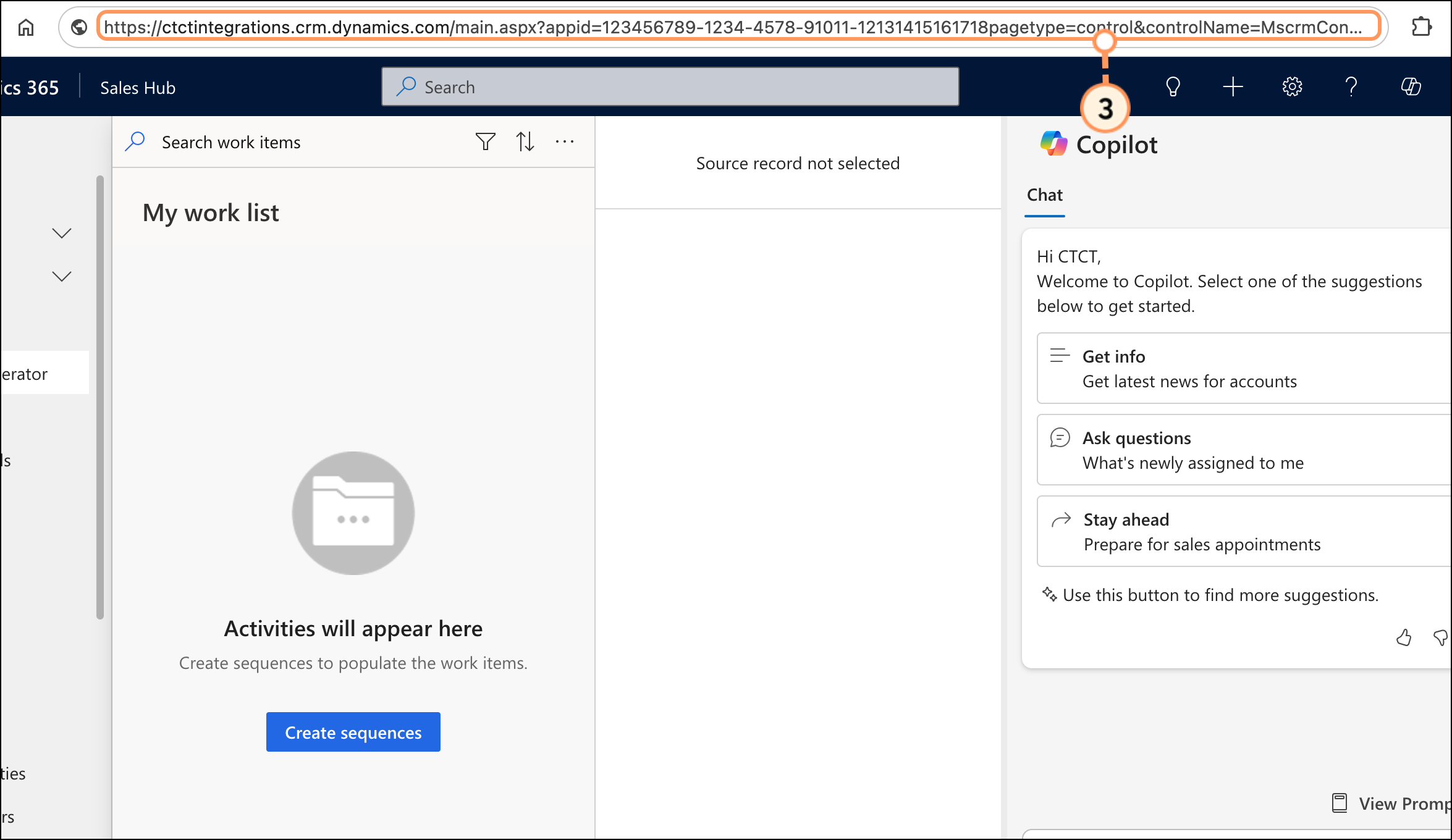Screen dimensions: 1452x840
Task: Click the plus quick create icon
Action: click(1233, 87)
